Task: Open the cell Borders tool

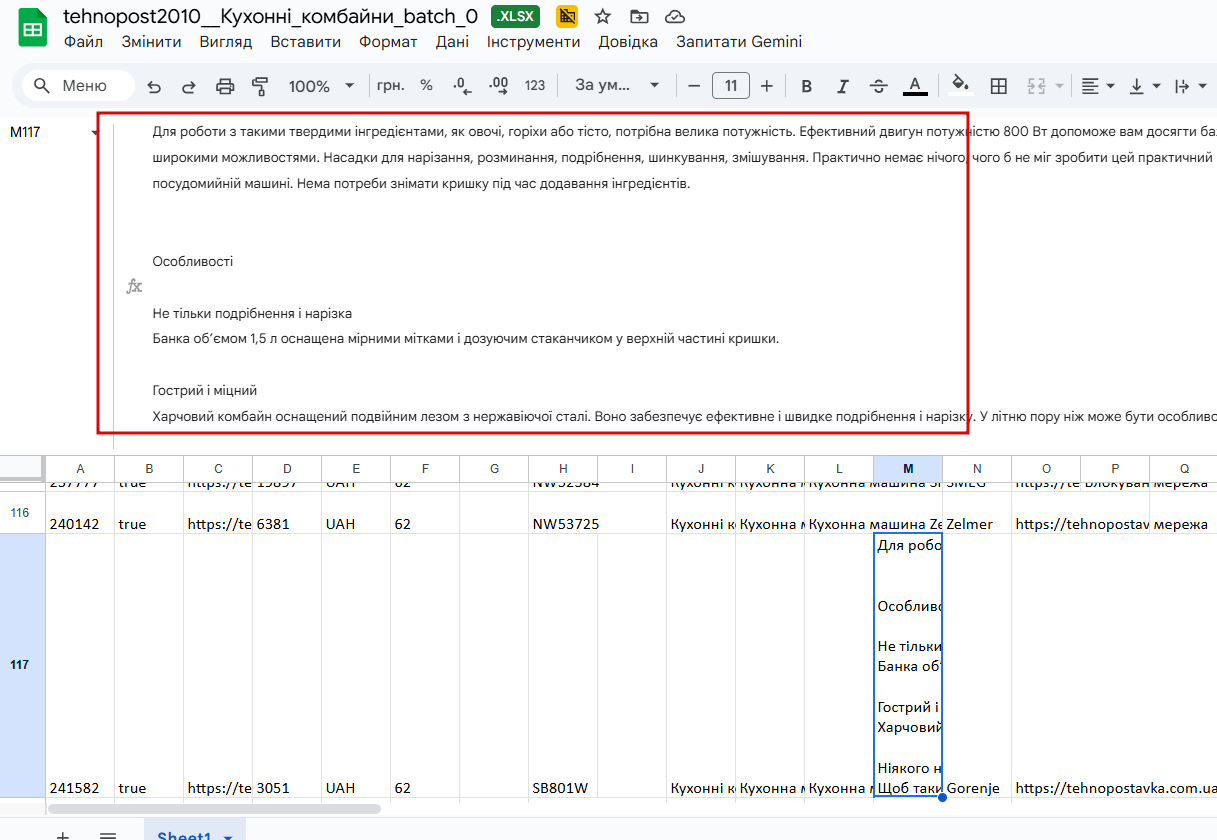Action: (x=998, y=86)
